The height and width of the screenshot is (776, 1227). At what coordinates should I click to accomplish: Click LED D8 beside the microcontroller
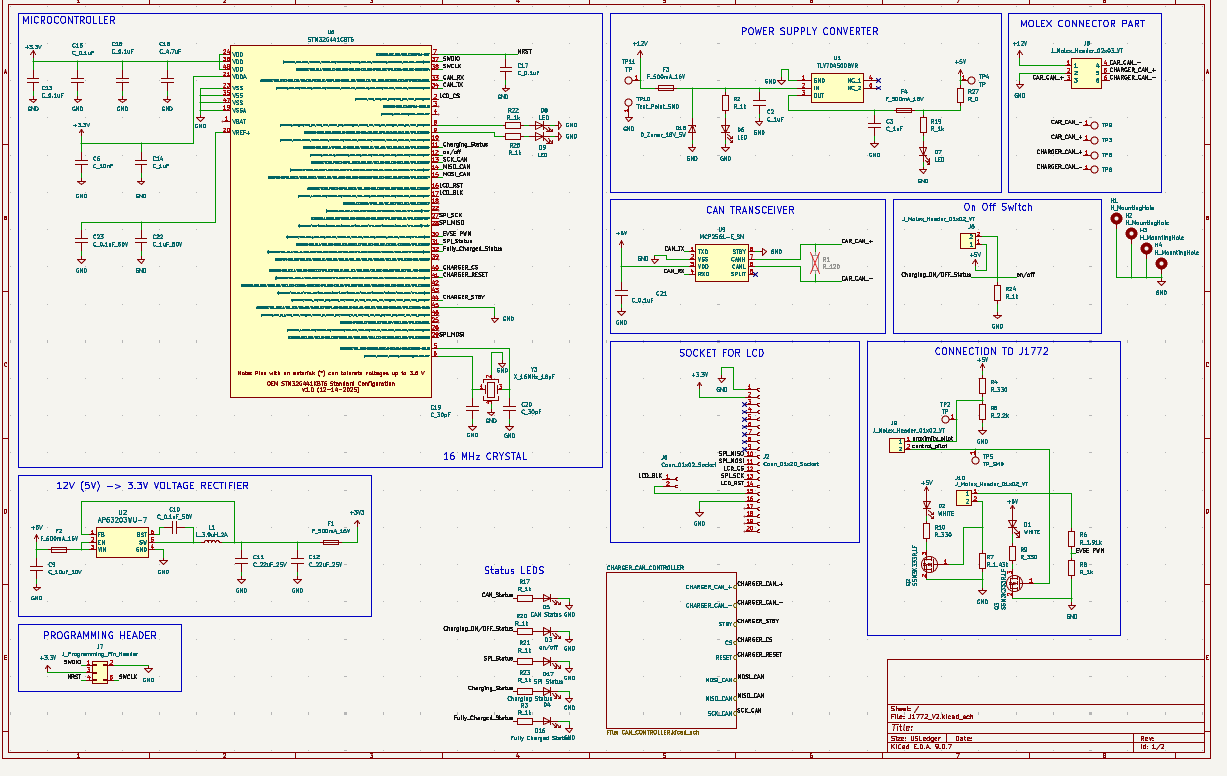click(x=542, y=125)
